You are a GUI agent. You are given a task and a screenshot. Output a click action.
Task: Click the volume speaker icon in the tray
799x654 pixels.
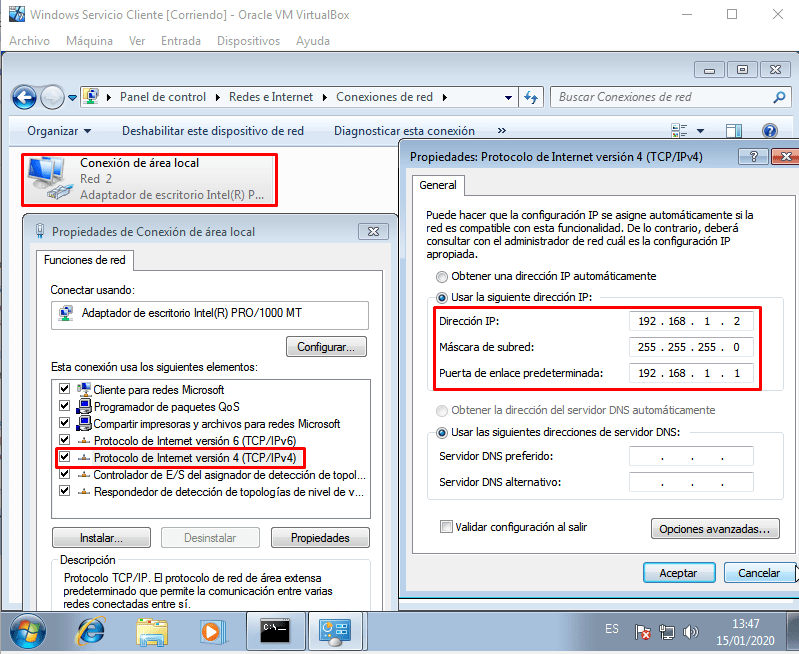click(690, 632)
